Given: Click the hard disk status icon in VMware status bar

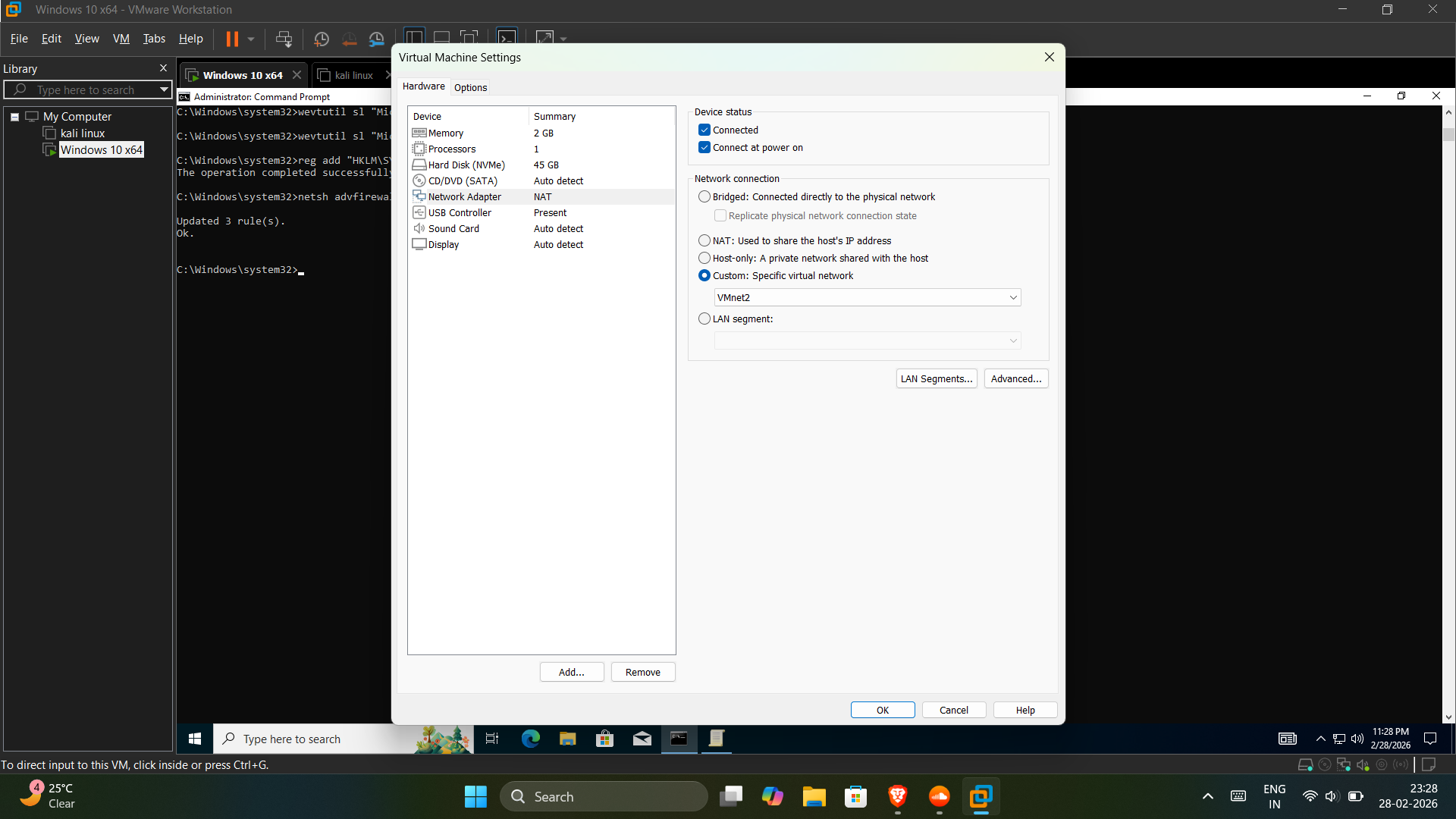Looking at the screenshot, I should coord(1305,764).
